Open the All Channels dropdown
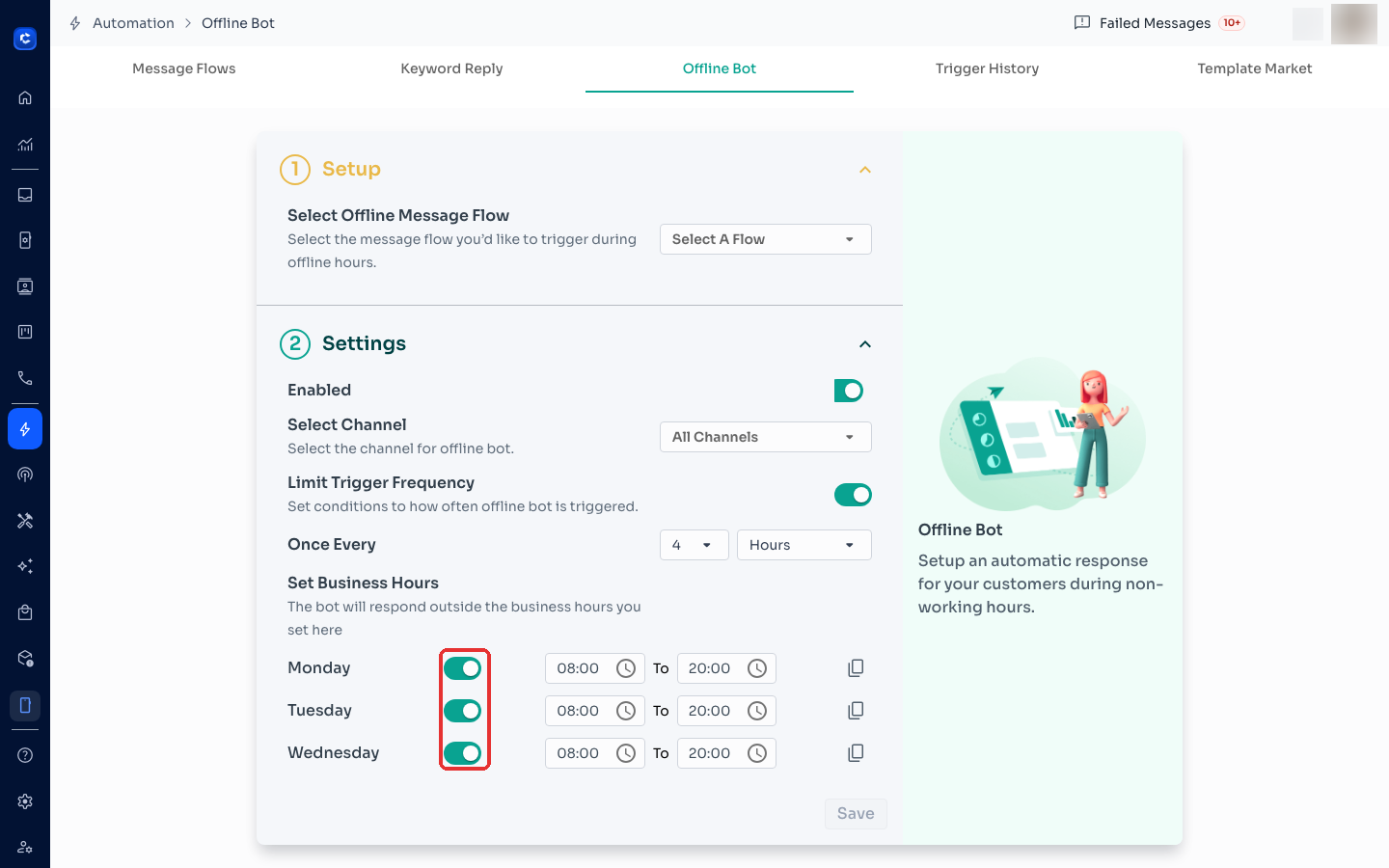The image size is (1389, 868). click(x=766, y=437)
